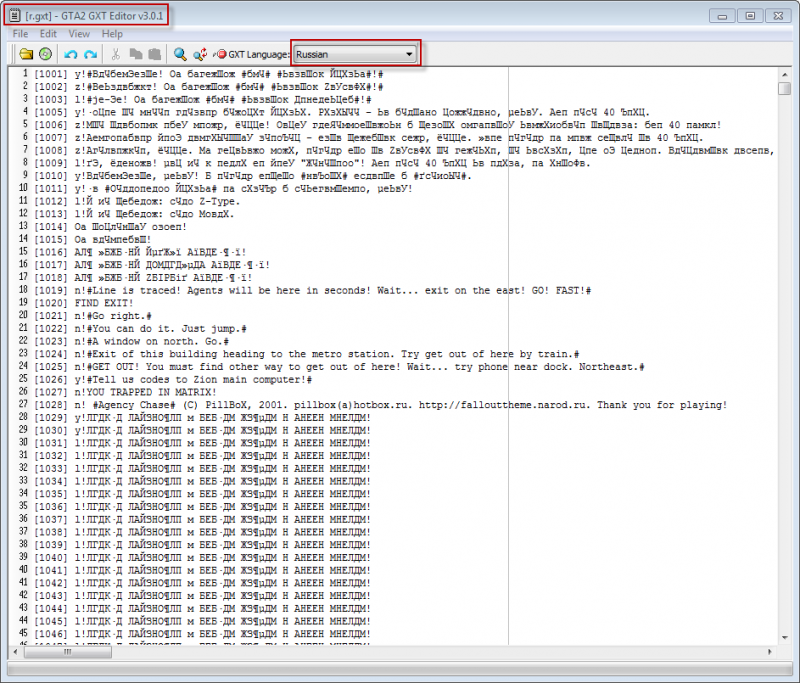The width and height of the screenshot is (800, 683).
Task: Open the Edit menu
Action: [x=47, y=34]
